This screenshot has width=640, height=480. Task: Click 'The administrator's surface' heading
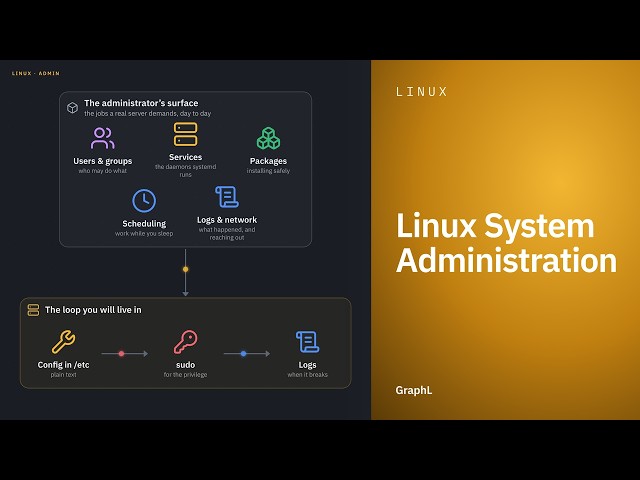coord(141,103)
